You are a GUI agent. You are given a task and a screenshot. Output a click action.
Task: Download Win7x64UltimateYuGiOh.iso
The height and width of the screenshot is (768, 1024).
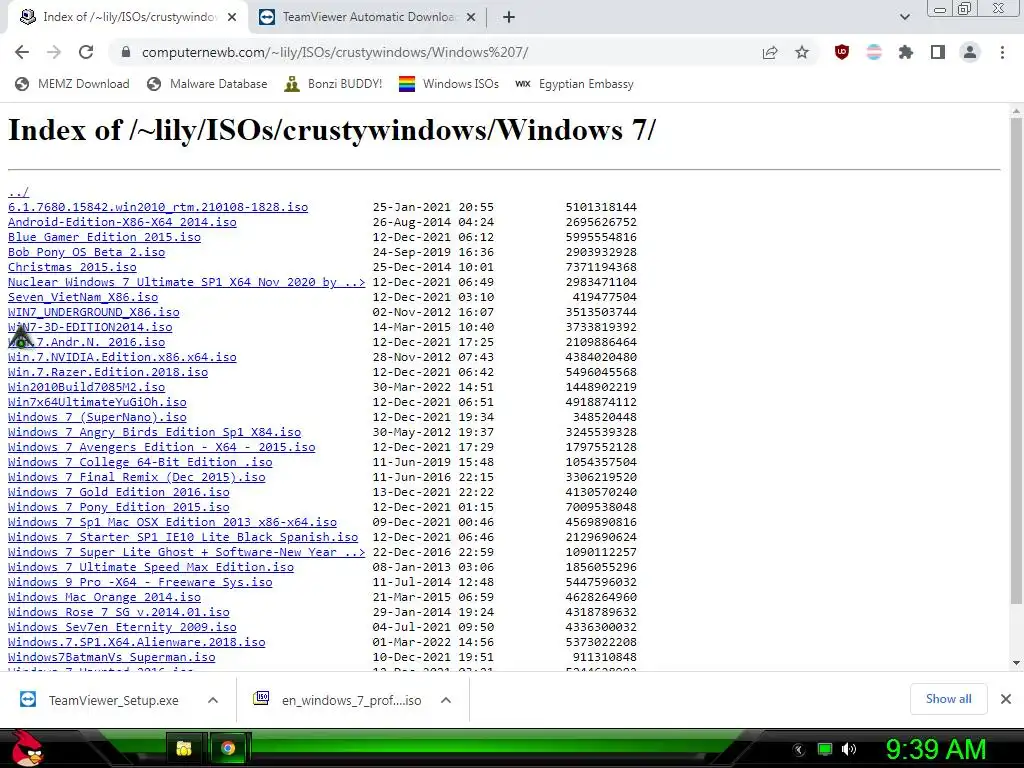[97, 402]
